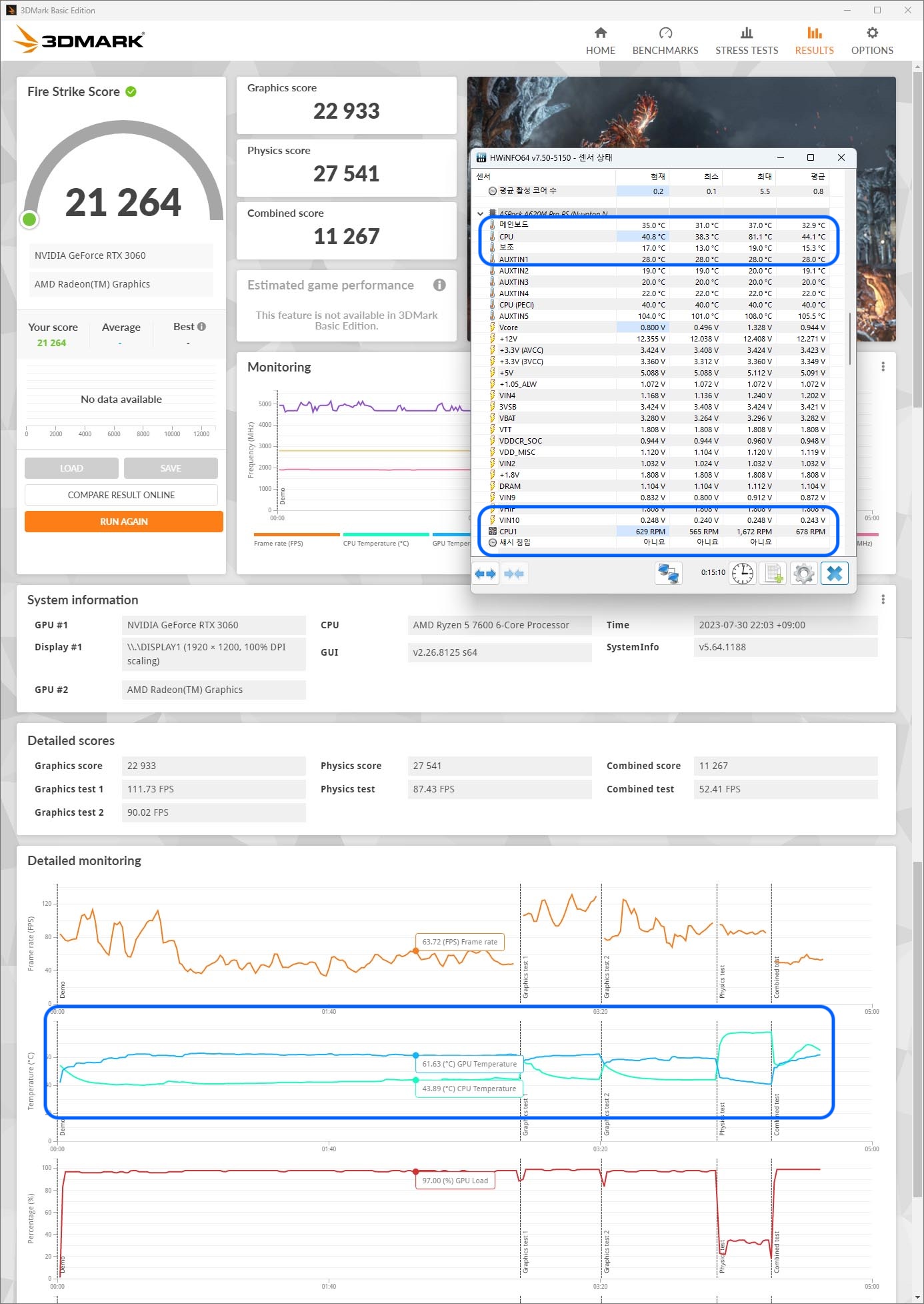The image size is (924, 1304).
Task: Click the NVIDIA GeForce RTX 3060 label
Action: click(121, 255)
